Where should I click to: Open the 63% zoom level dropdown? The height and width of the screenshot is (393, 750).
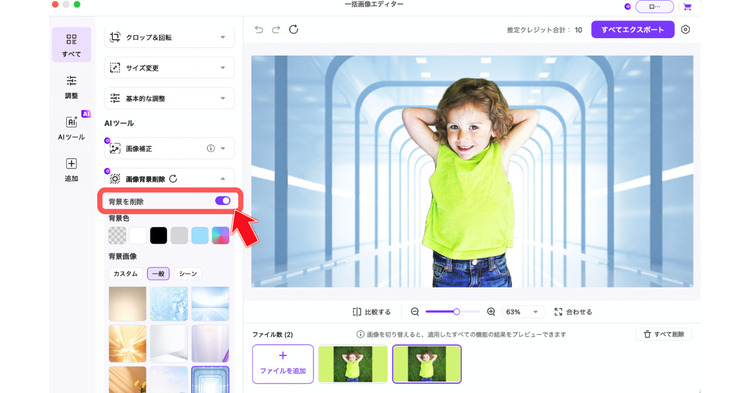[x=523, y=312]
